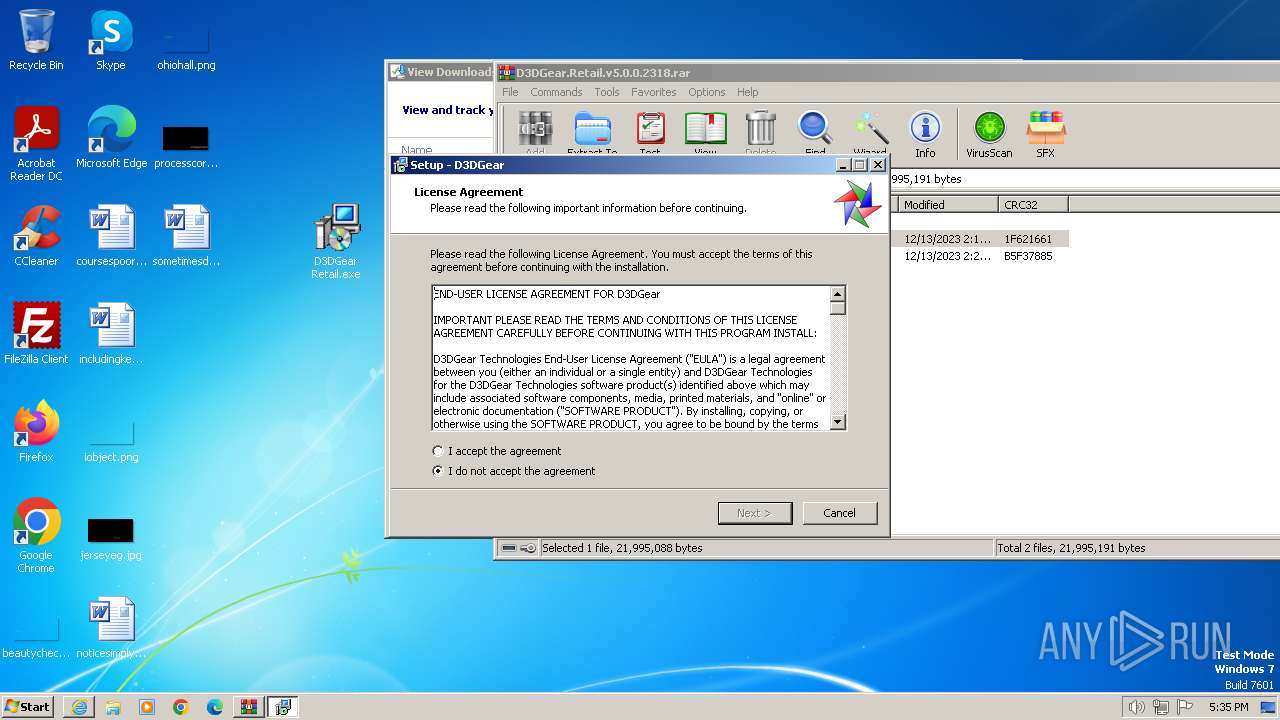The image size is (1280, 720).
Task: Close the D3DGear Setup window
Action: [878, 165]
